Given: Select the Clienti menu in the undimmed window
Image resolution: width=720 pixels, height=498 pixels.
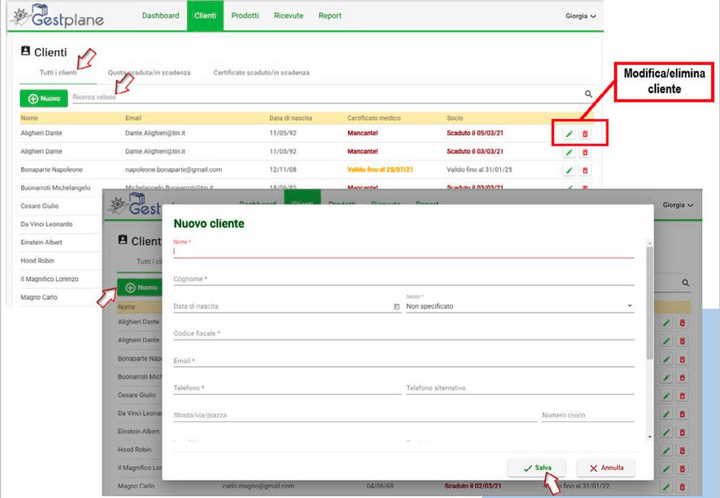Looking at the screenshot, I should click(x=205, y=16).
